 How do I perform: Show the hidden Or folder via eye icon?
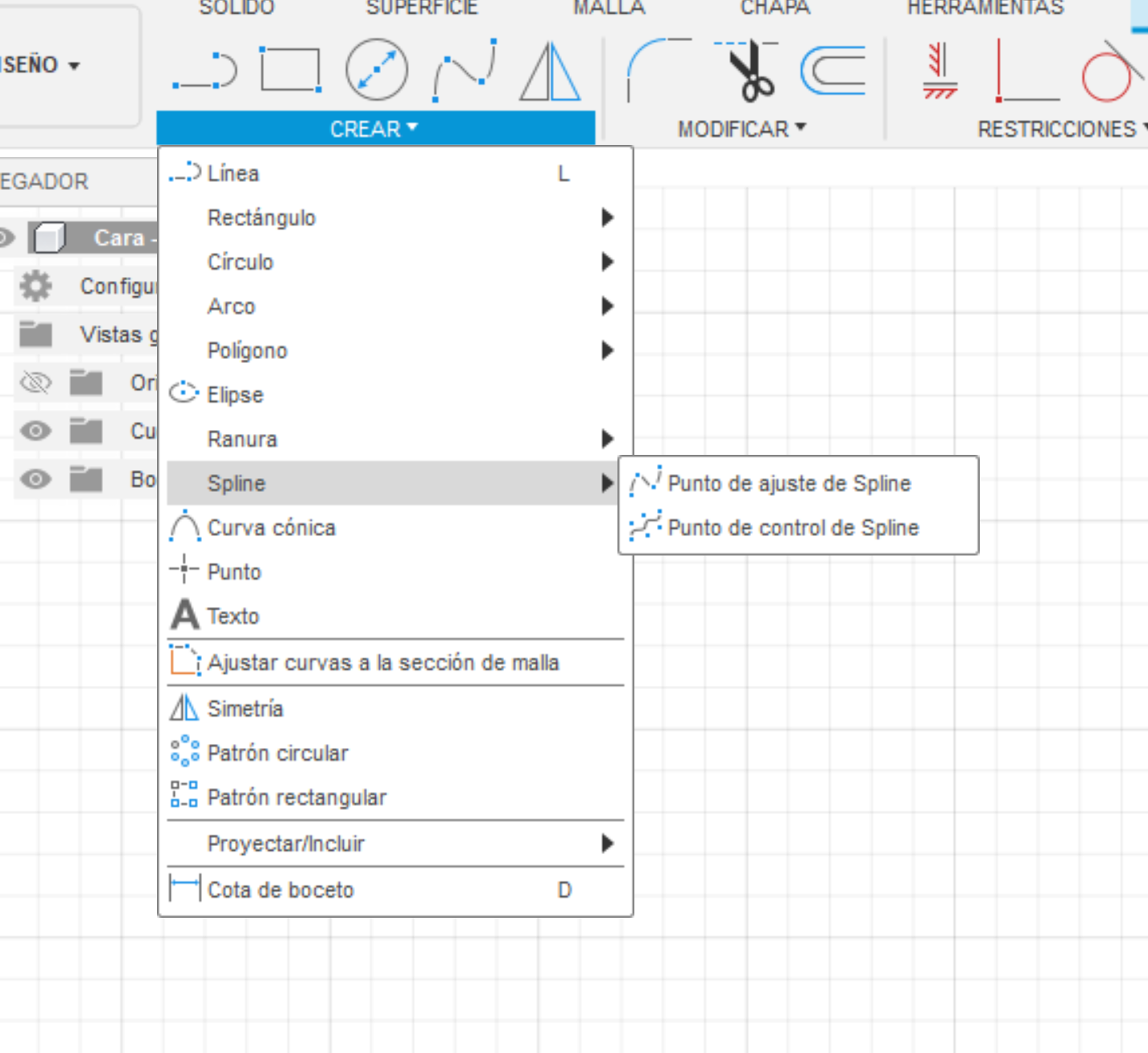(35, 382)
